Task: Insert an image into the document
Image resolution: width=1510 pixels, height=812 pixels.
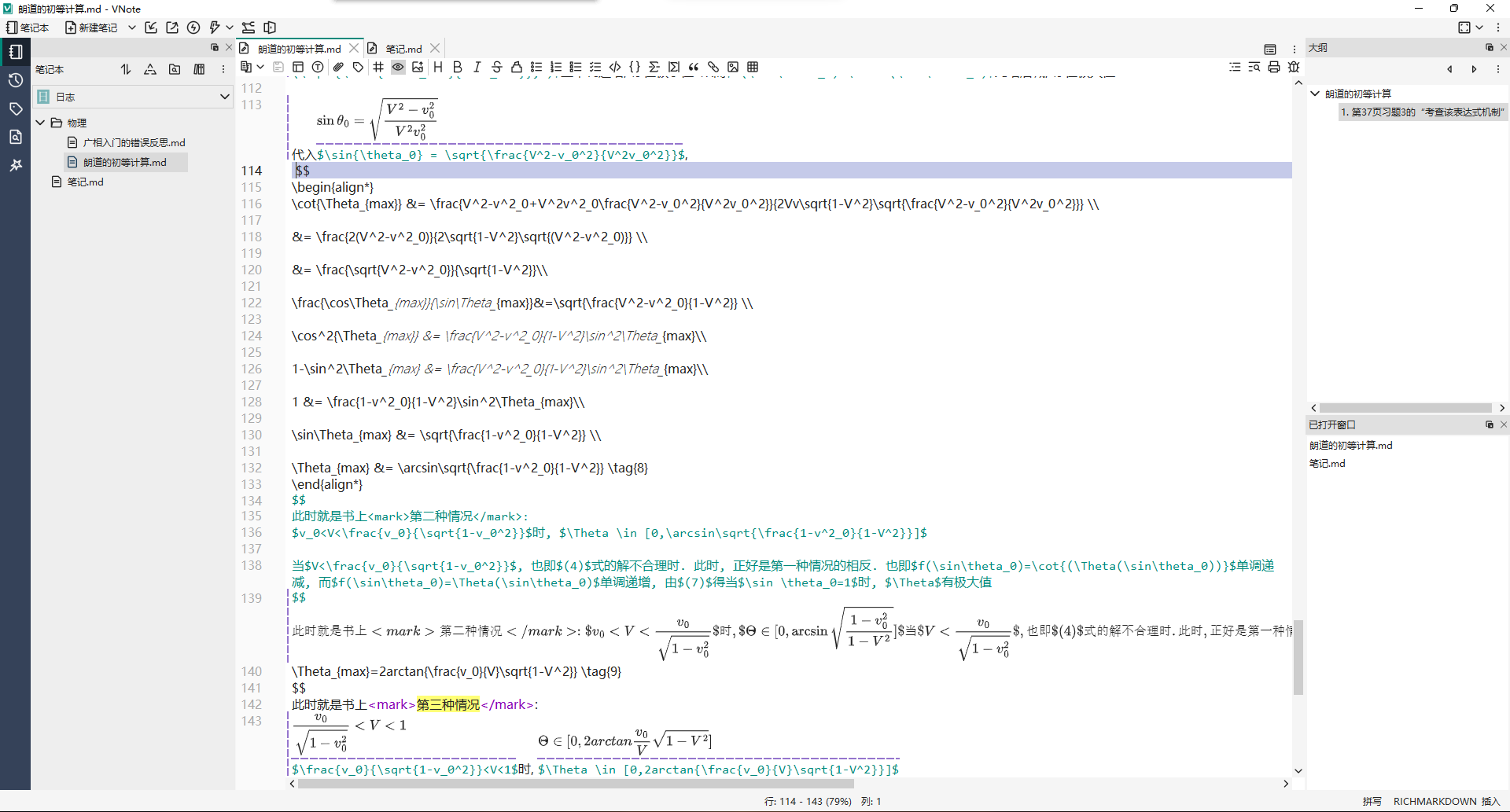Action: [733, 68]
